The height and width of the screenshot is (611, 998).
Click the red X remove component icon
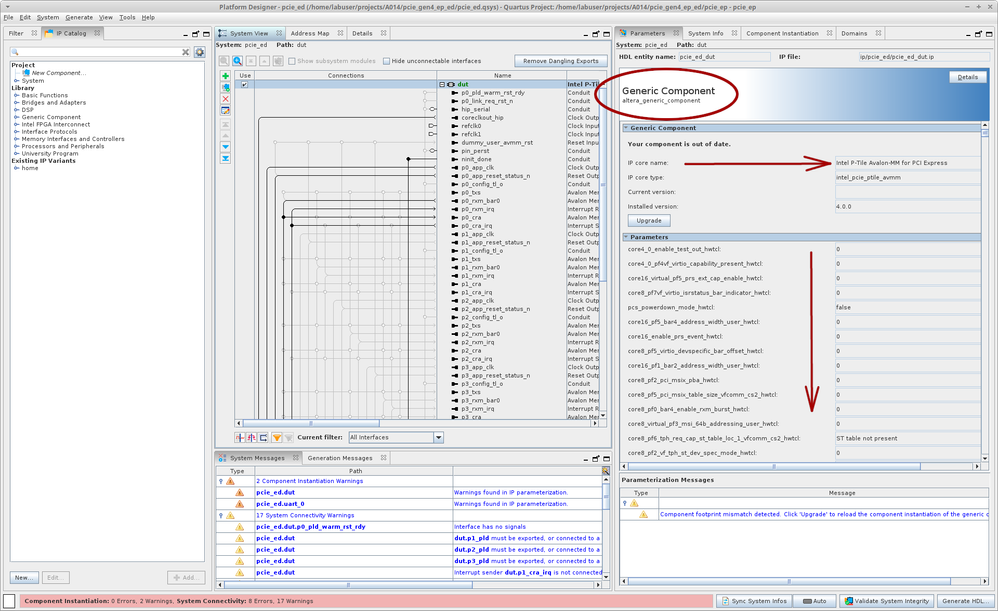point(226,99)
